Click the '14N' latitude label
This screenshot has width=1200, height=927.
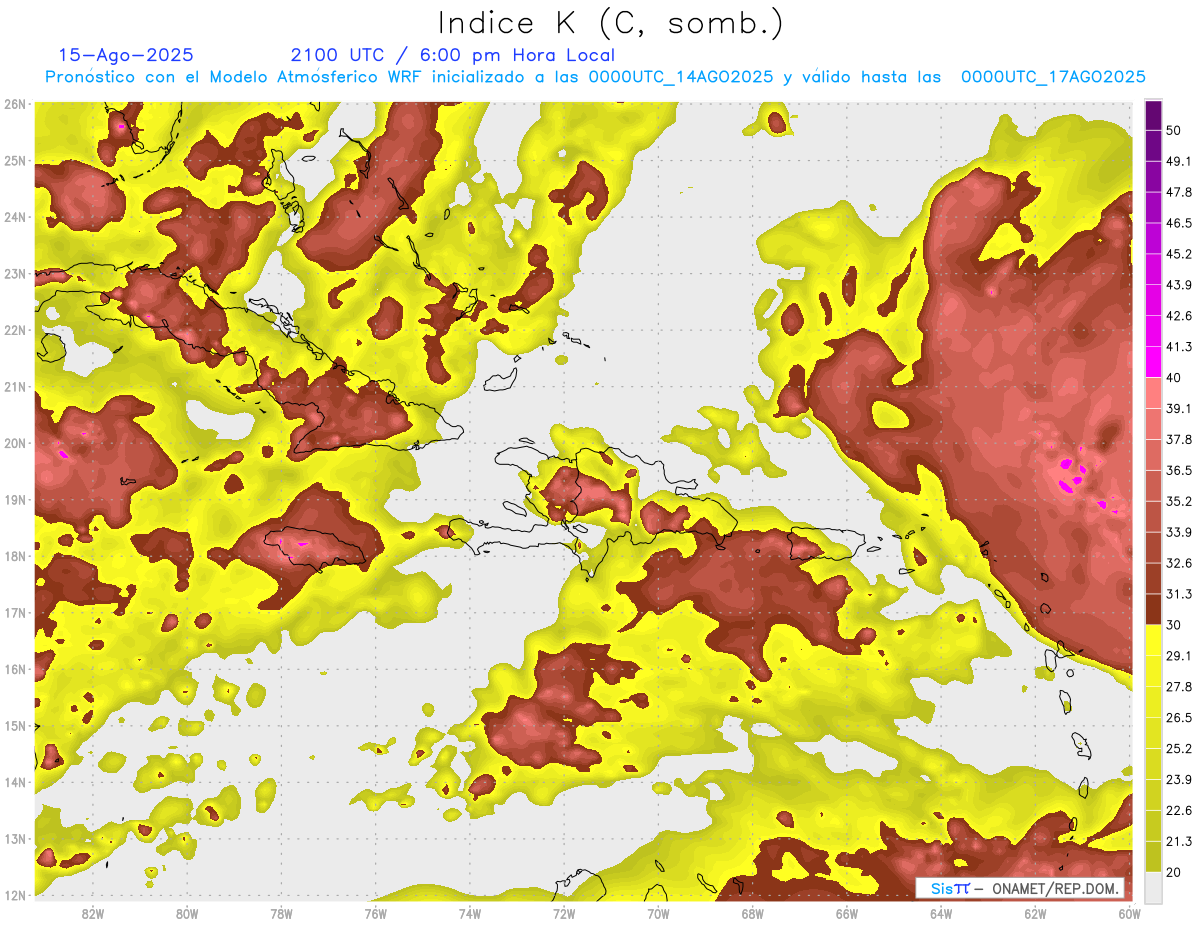15,782
